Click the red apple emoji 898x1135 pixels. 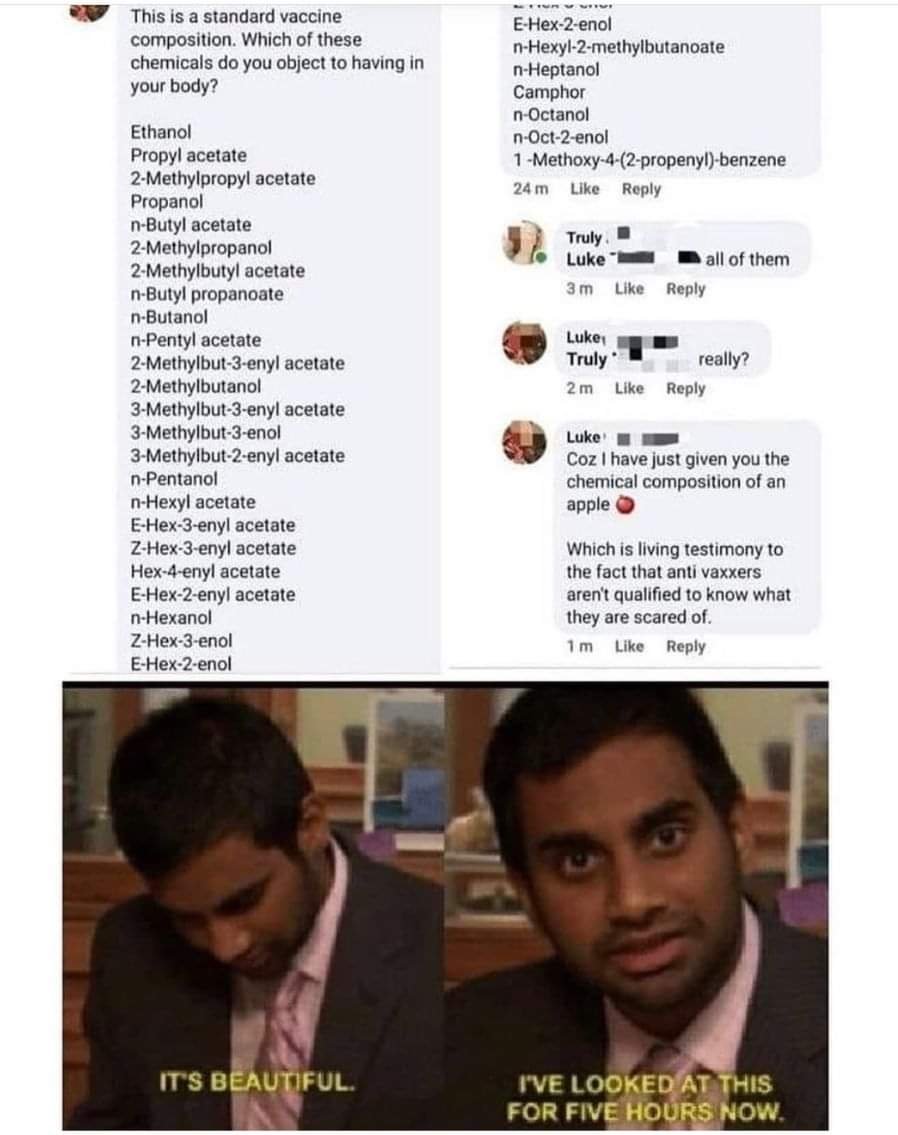pos(625,505)
